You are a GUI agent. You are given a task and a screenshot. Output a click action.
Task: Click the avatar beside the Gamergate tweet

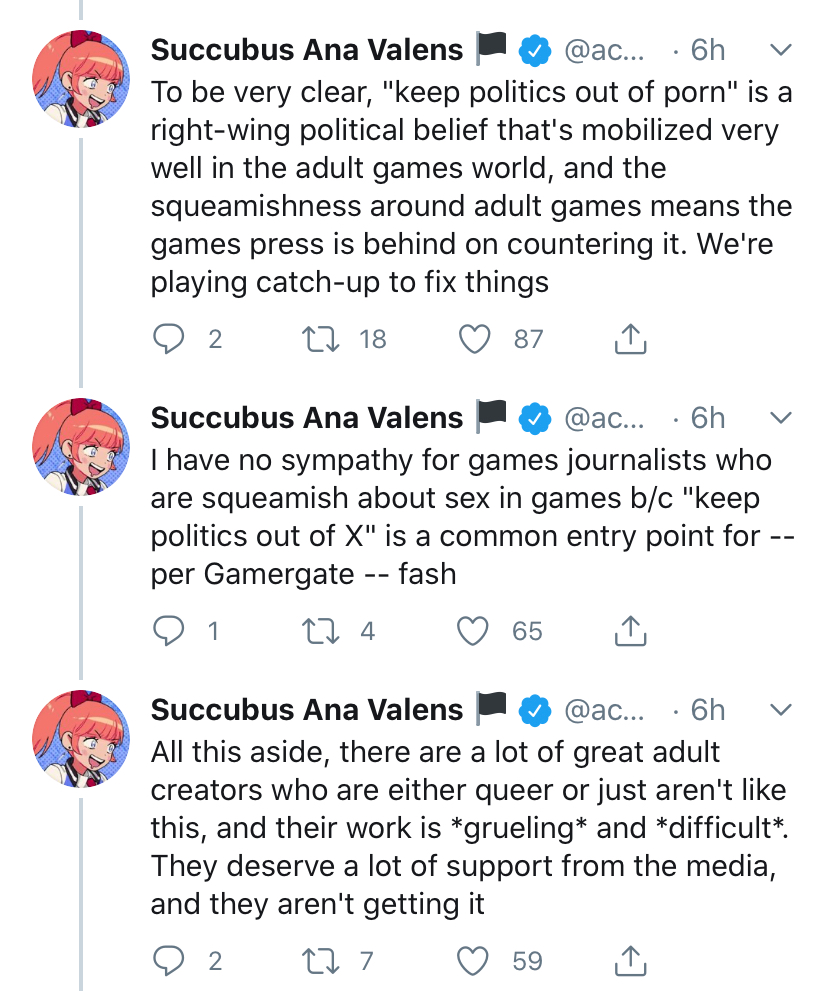82,447
